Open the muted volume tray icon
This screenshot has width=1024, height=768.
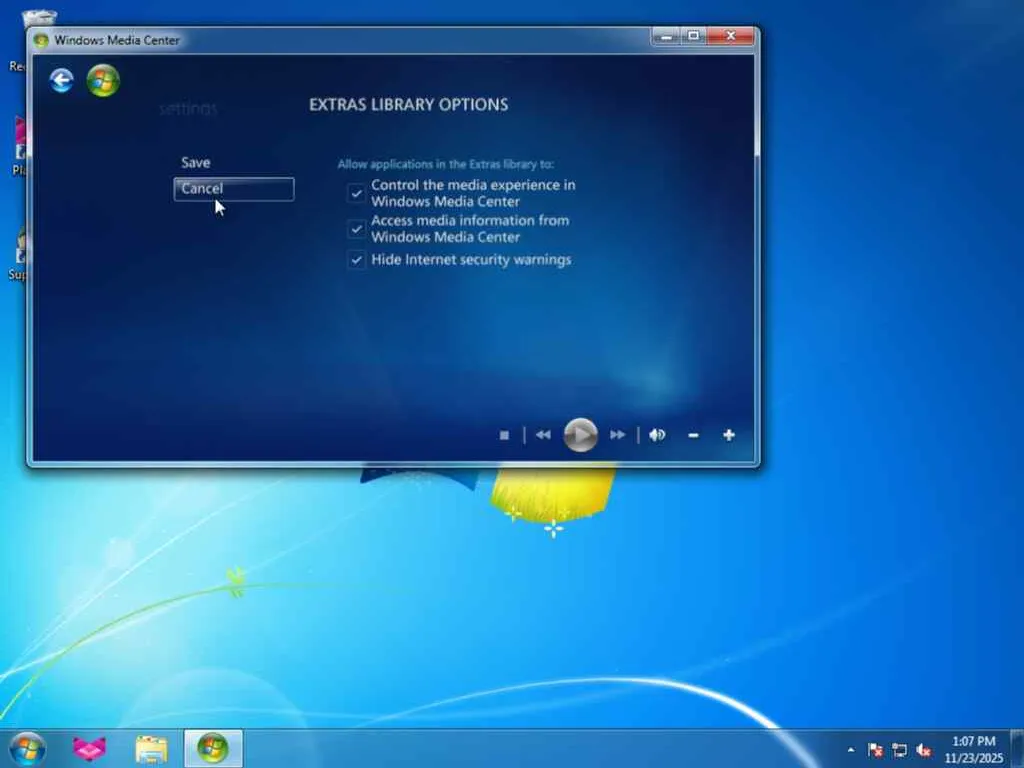pos(923,750)
